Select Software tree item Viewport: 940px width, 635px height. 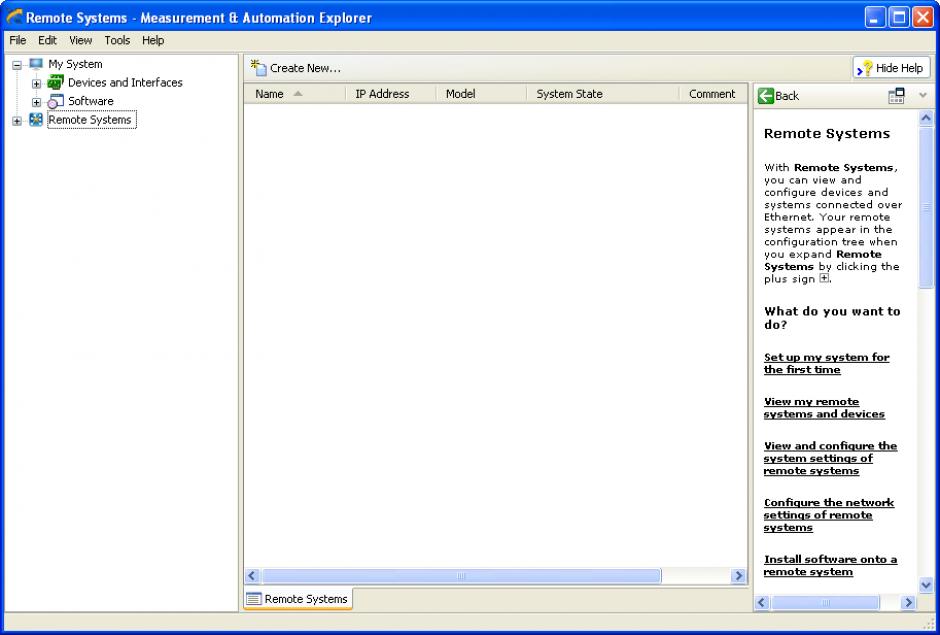pos(91,101)
